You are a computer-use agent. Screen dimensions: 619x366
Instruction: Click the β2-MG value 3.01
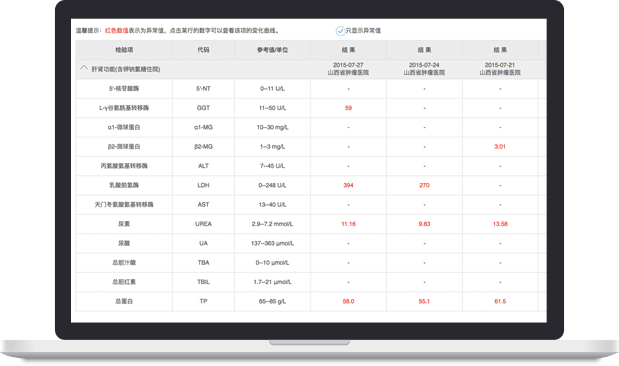500,146
